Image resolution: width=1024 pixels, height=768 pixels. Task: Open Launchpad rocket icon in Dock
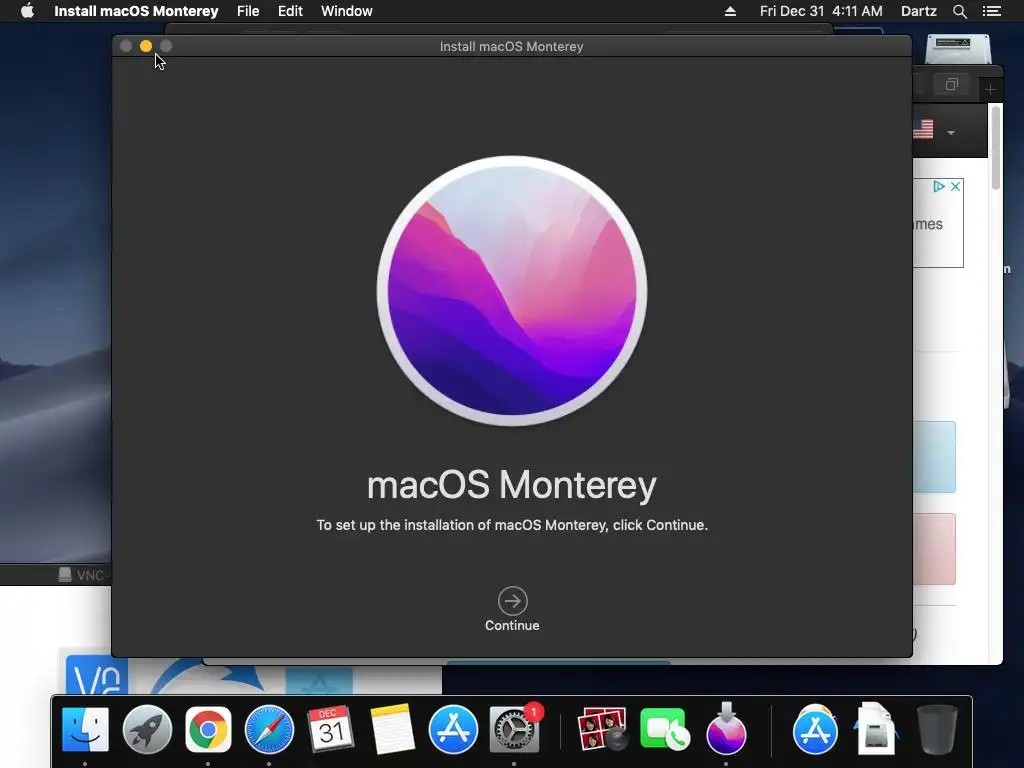(147, 729)
